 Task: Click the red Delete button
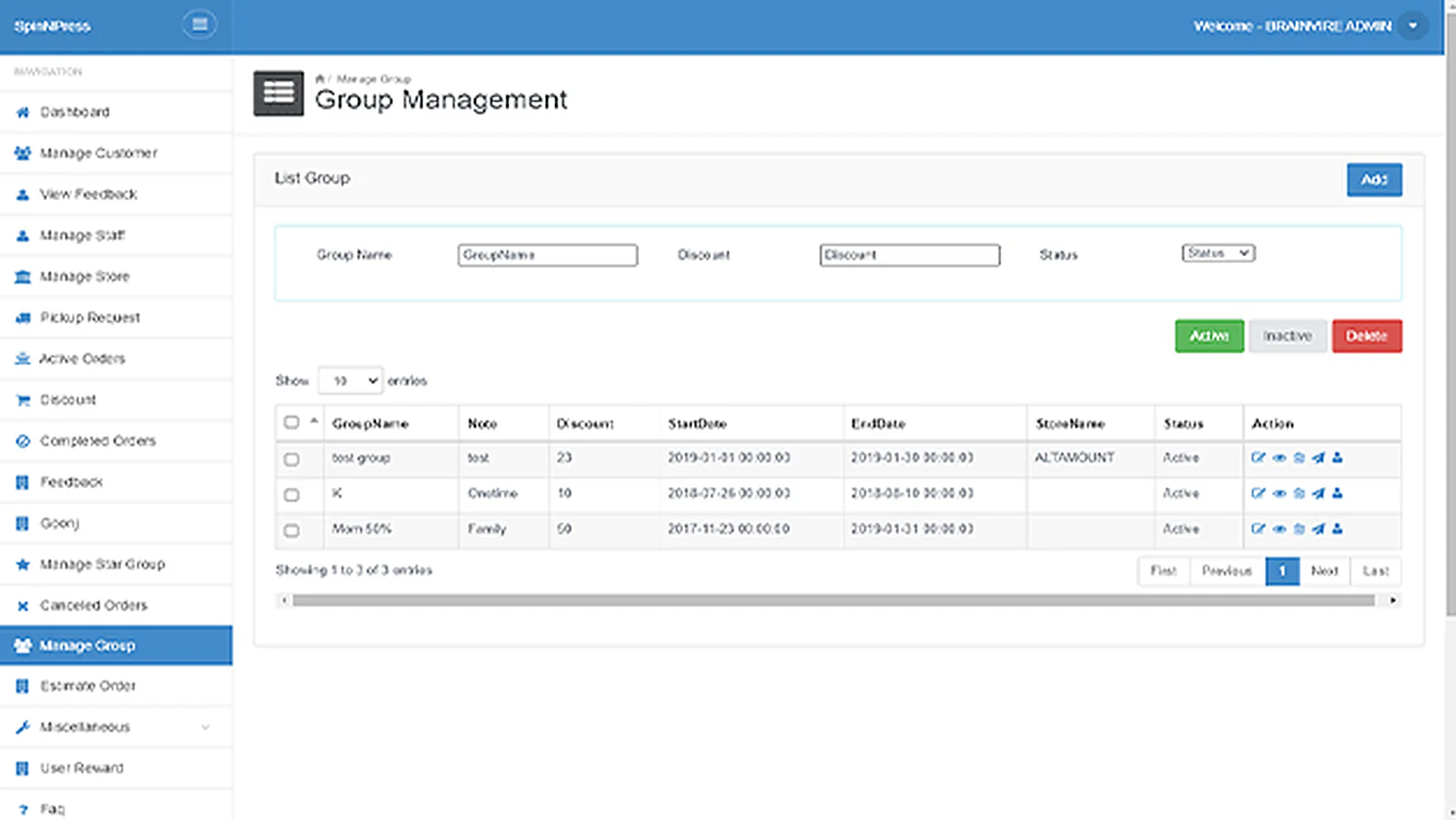click(1367, 336)
